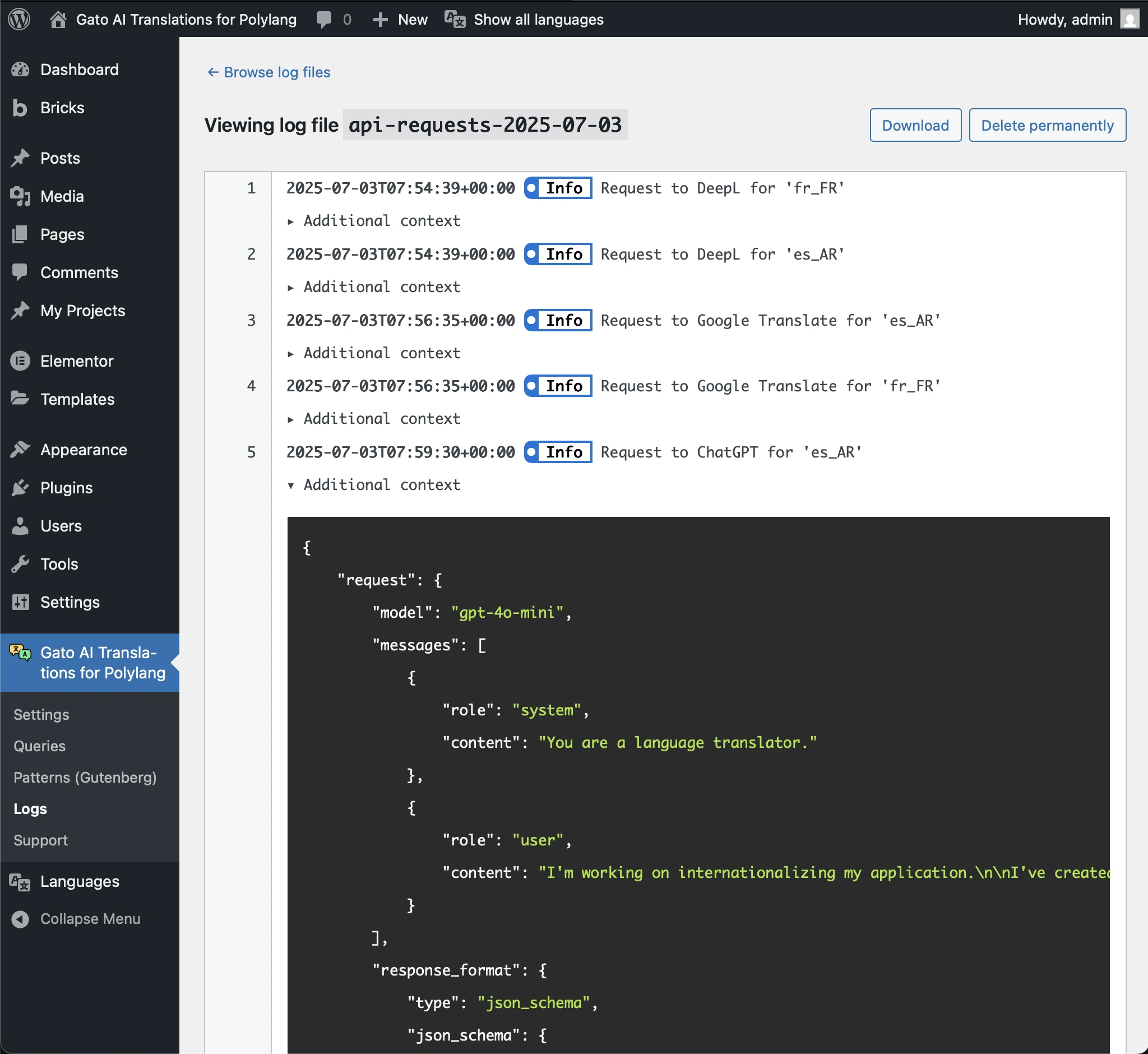The height and width of the screenshot is (1054, 1148).
Task: Collapse the admin menu
Action: 19,918
